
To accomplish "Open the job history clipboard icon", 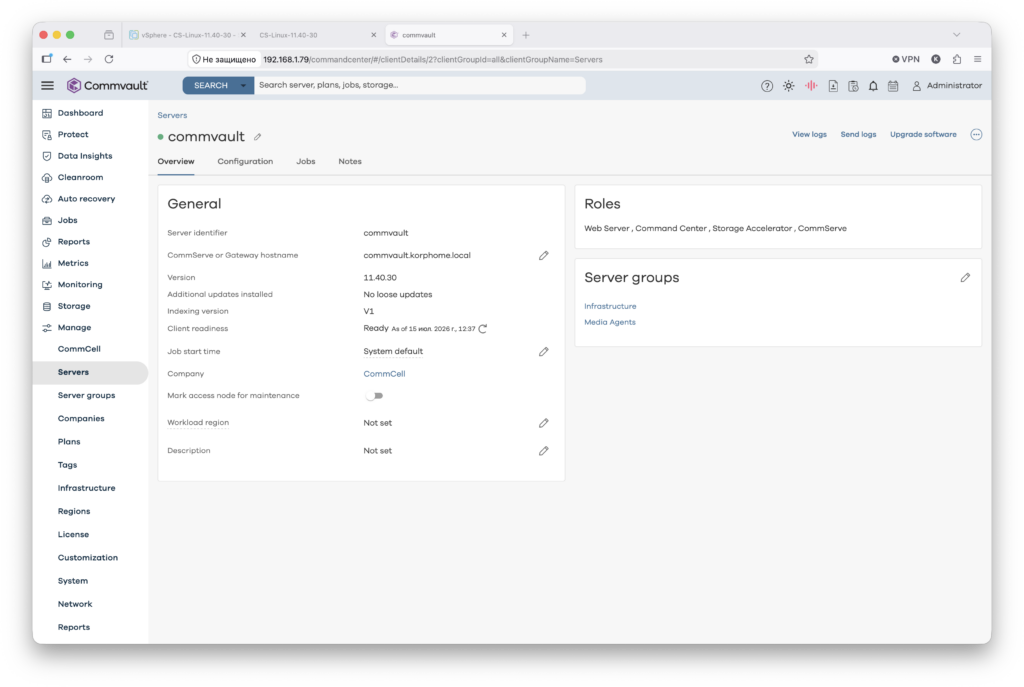I will (x=853, y=86).
